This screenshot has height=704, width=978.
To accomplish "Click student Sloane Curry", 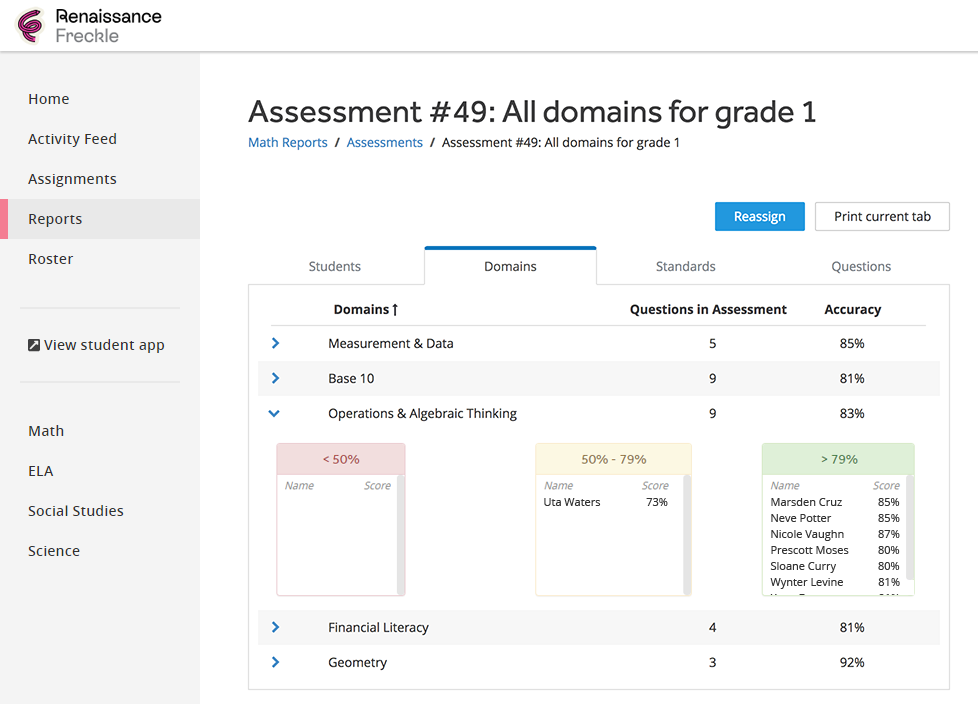I will pyautogui.click(x=803, y=566).
